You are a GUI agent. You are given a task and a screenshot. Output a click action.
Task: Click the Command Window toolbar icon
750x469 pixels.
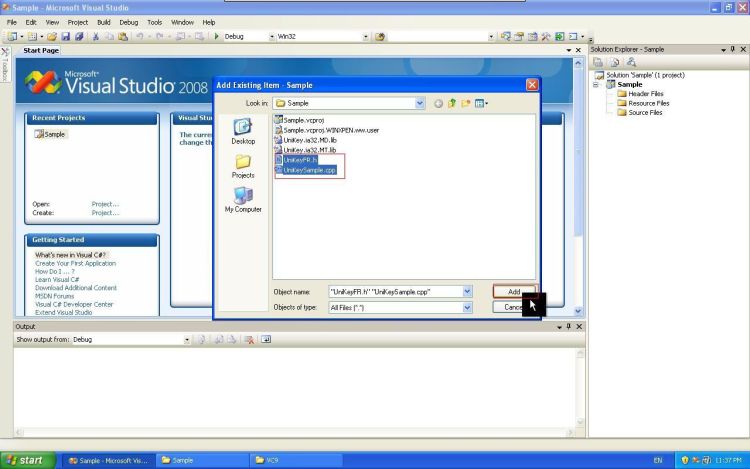coord(573,36)
